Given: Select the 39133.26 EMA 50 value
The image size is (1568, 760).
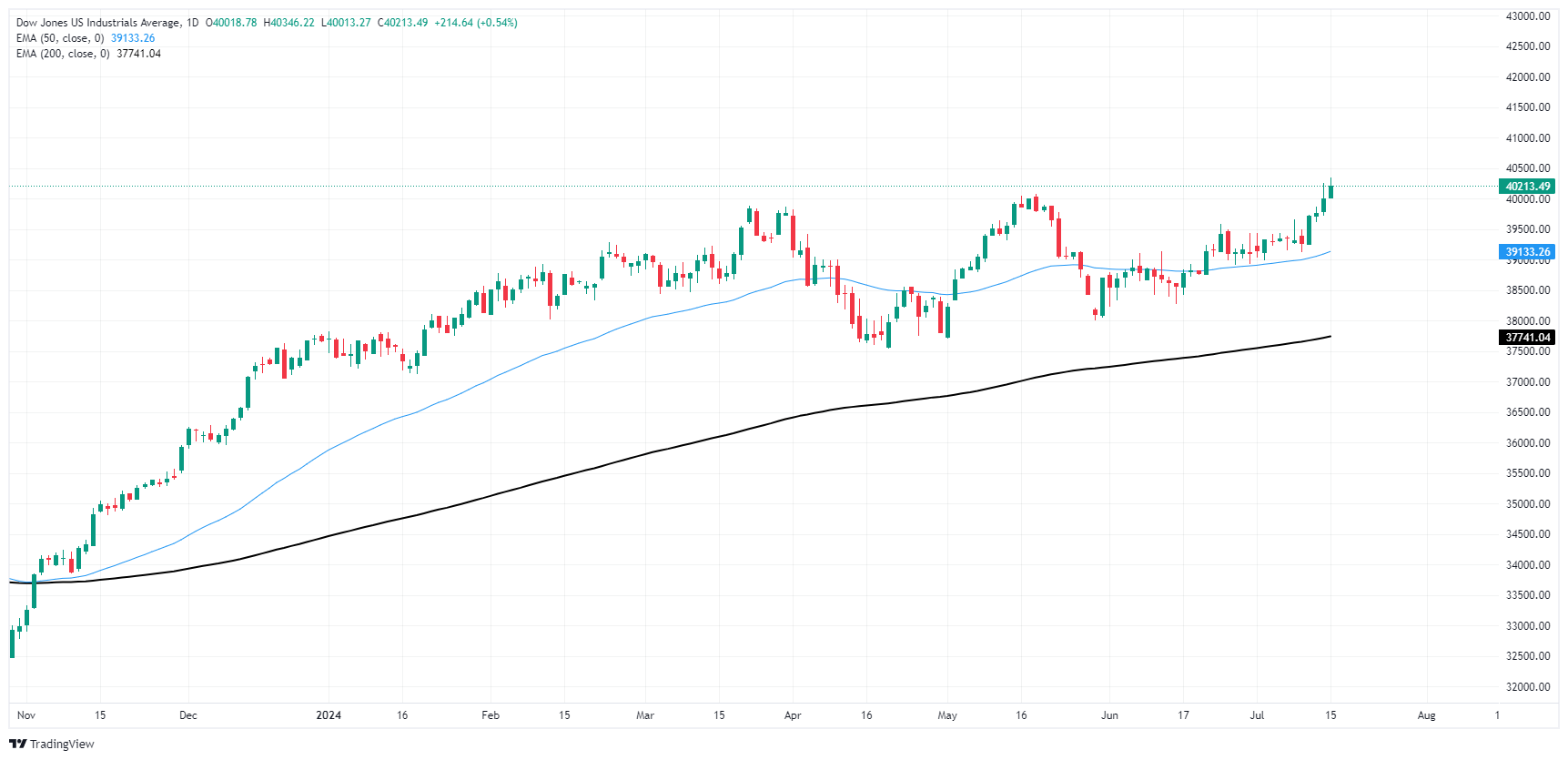Looking at the screenshot, I should coord(133,38).
